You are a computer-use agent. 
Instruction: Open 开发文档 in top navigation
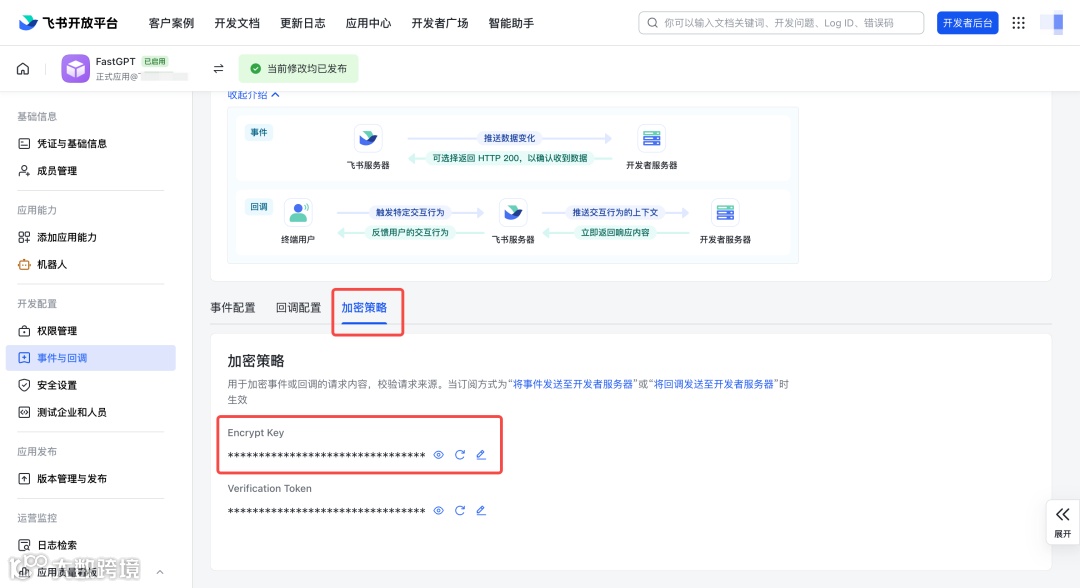237,23
